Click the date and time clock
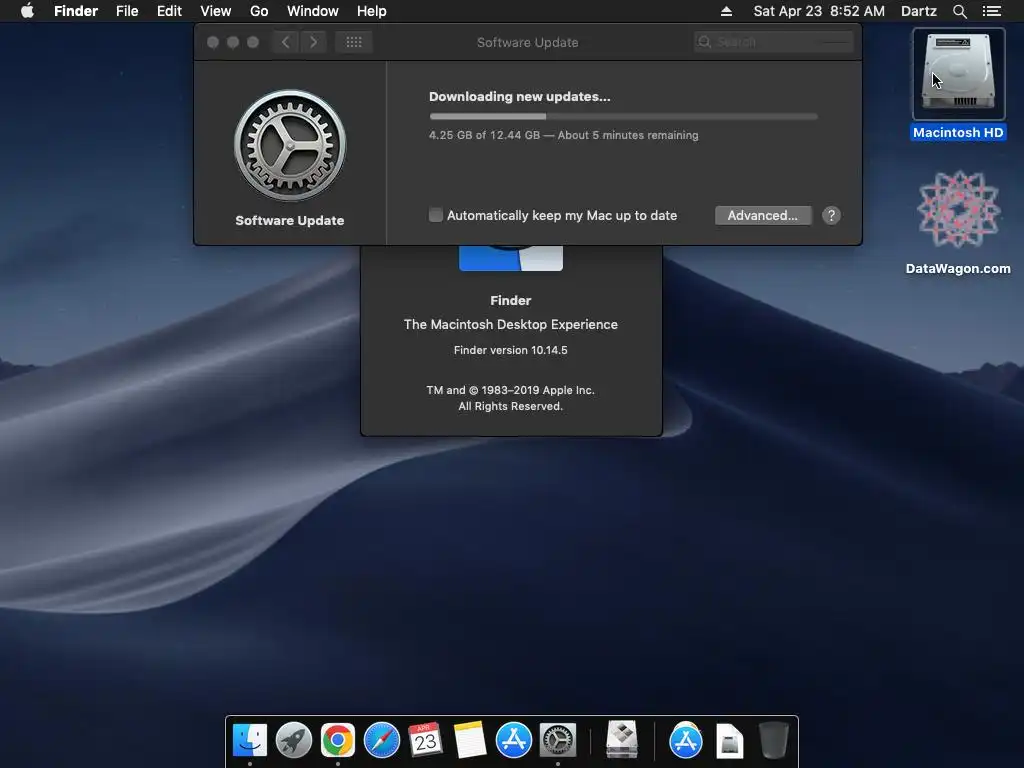Screen dimensions: 1024x768 [819, 11]
